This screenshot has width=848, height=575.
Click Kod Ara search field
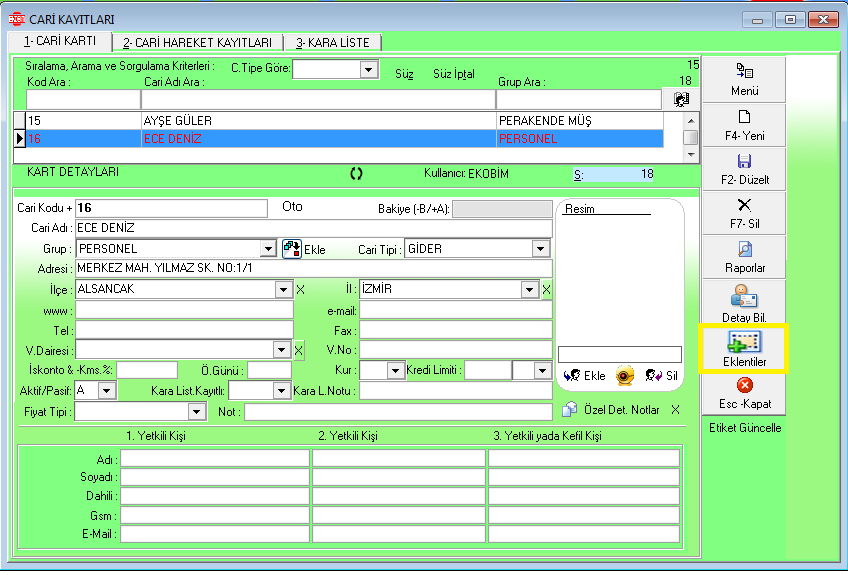[x=83, y=100]
